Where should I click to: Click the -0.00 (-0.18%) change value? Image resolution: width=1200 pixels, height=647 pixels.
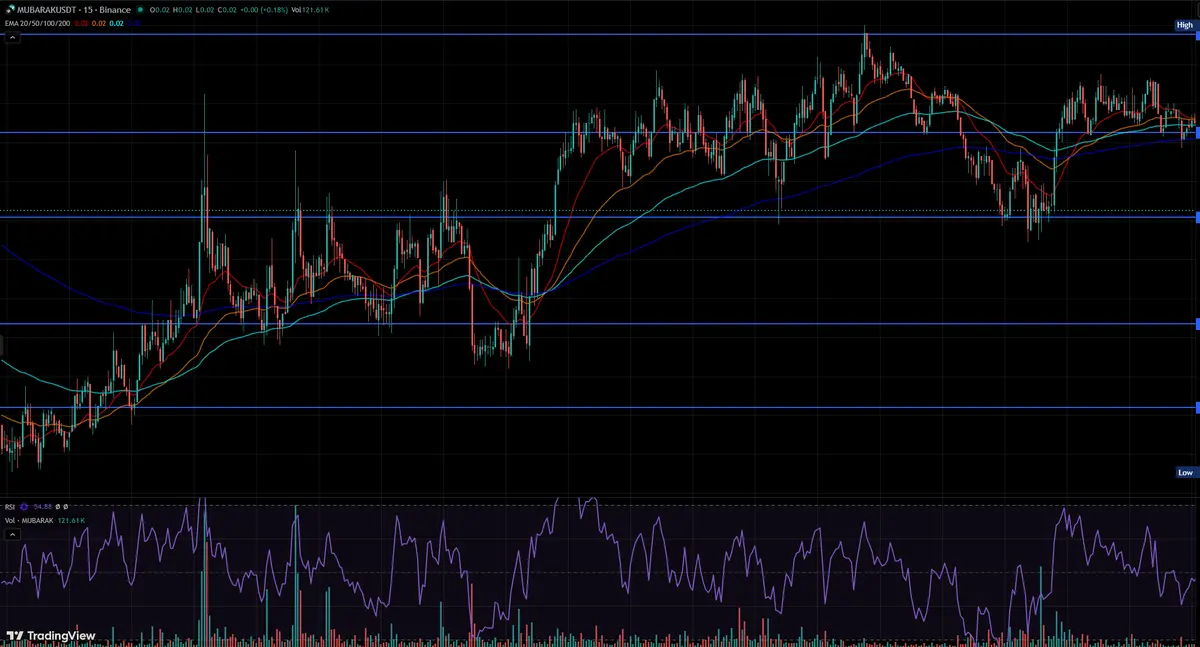264,10
